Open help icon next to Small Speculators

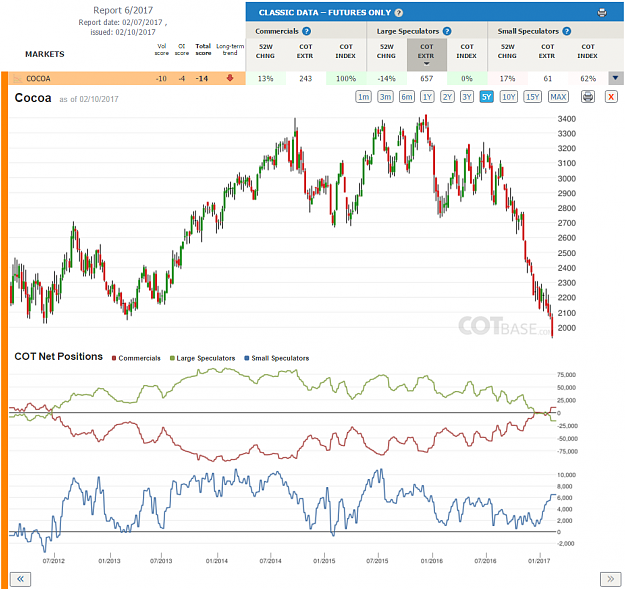point(567,31)
